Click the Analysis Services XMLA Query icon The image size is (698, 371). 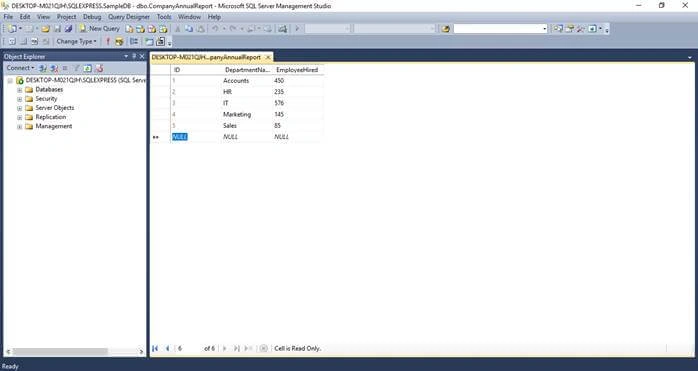pyautogui.click(x=163, y=29)
